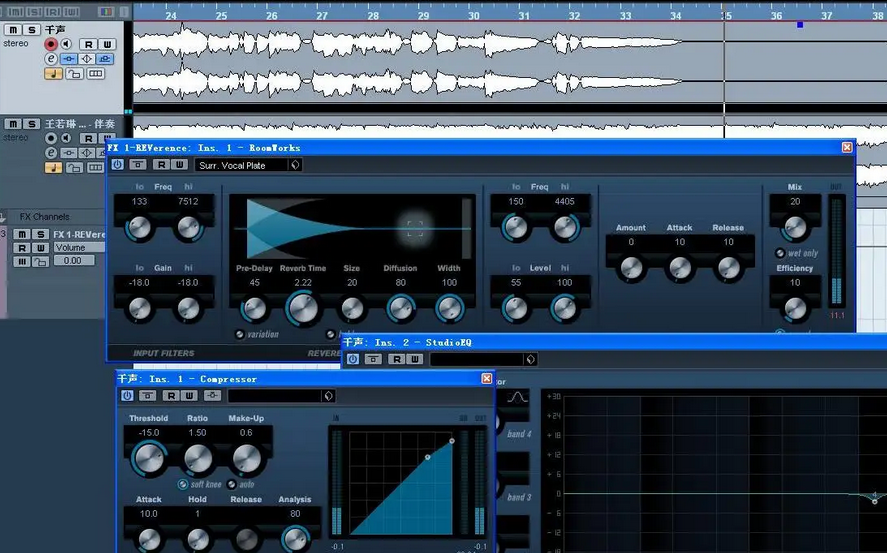
Task: Open RoomWorks preset management diamond icon
Action: click(x=295, y=165)
